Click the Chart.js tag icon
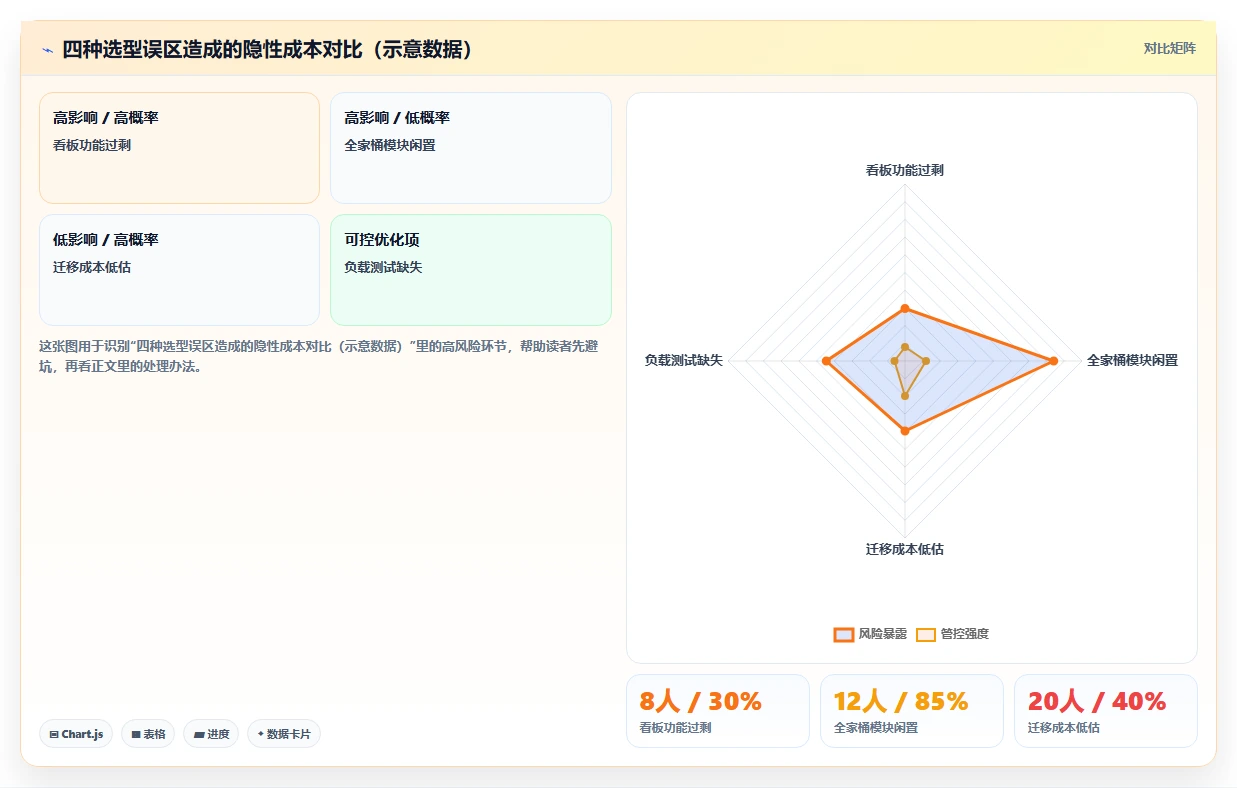The width and height of the screenshot is (1237, 788). click(54, 734)
